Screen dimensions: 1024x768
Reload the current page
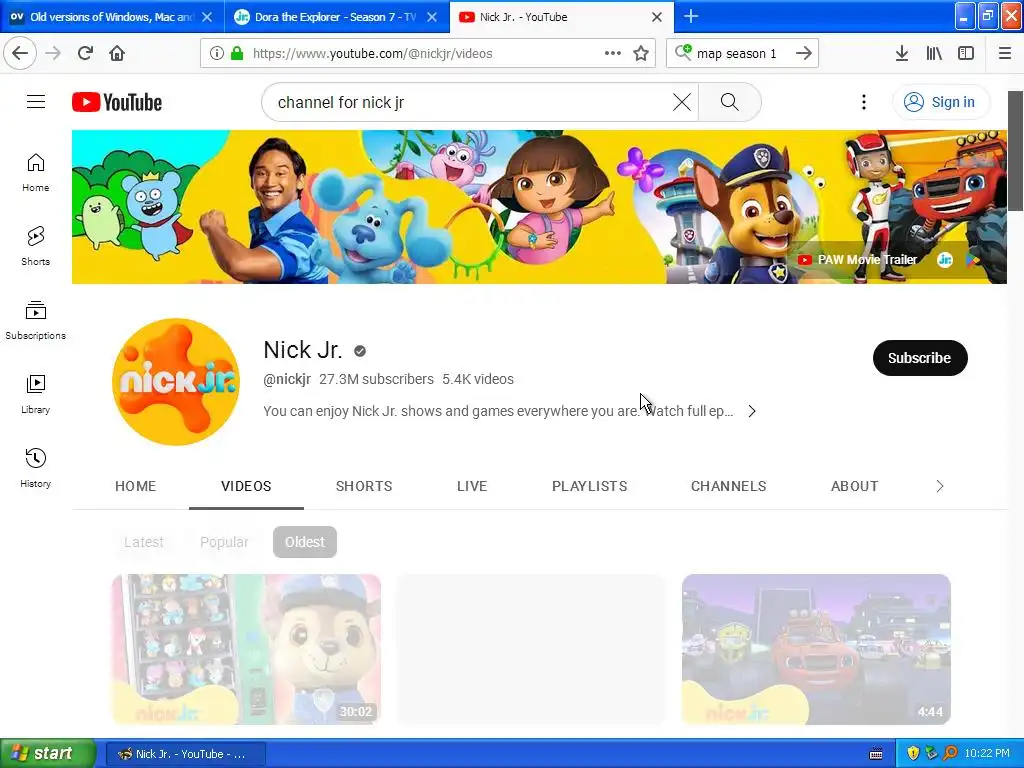tap(85, 53)
